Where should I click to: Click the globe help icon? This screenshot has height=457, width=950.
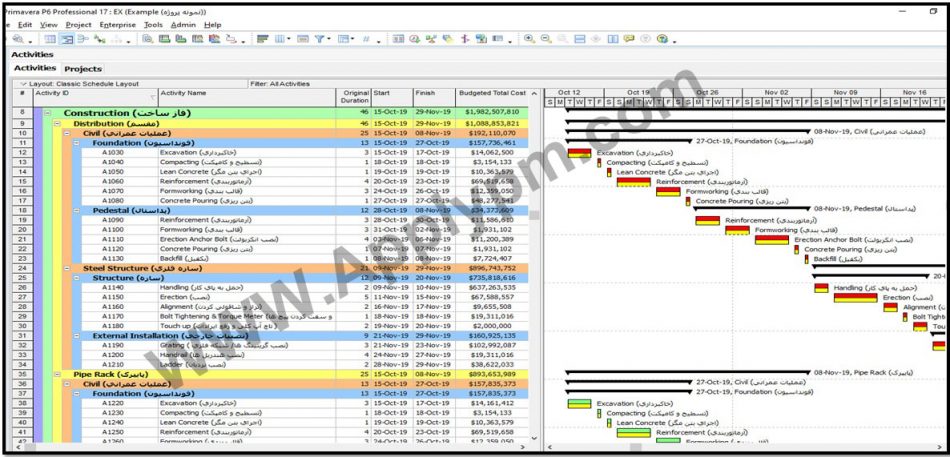662,39
